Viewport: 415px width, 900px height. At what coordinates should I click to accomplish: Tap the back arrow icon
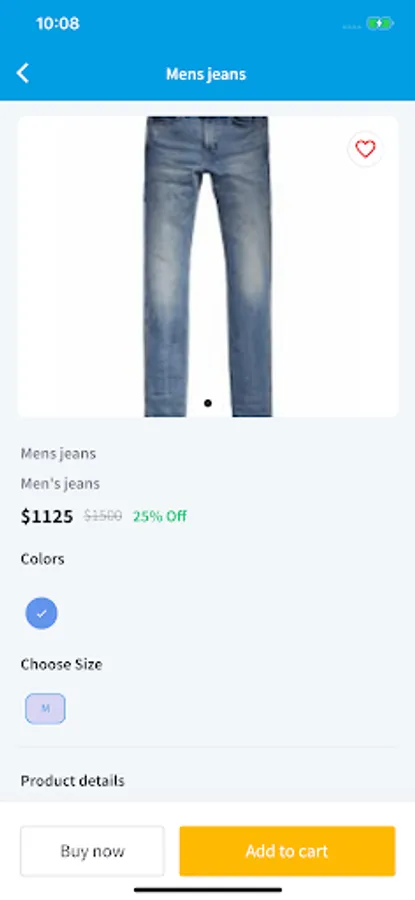point(22,73)
